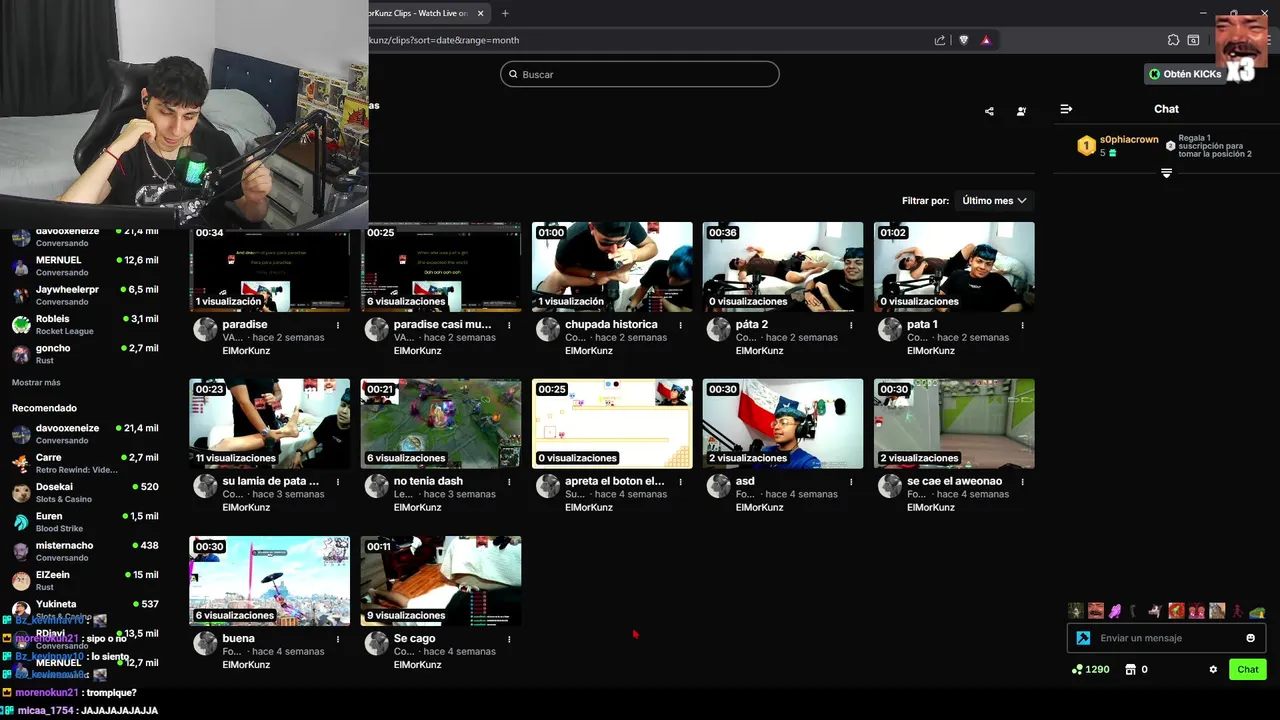Click the Pepe frog emote in quick emotes
The image size is (1280, 720).
click(1257, 611)
